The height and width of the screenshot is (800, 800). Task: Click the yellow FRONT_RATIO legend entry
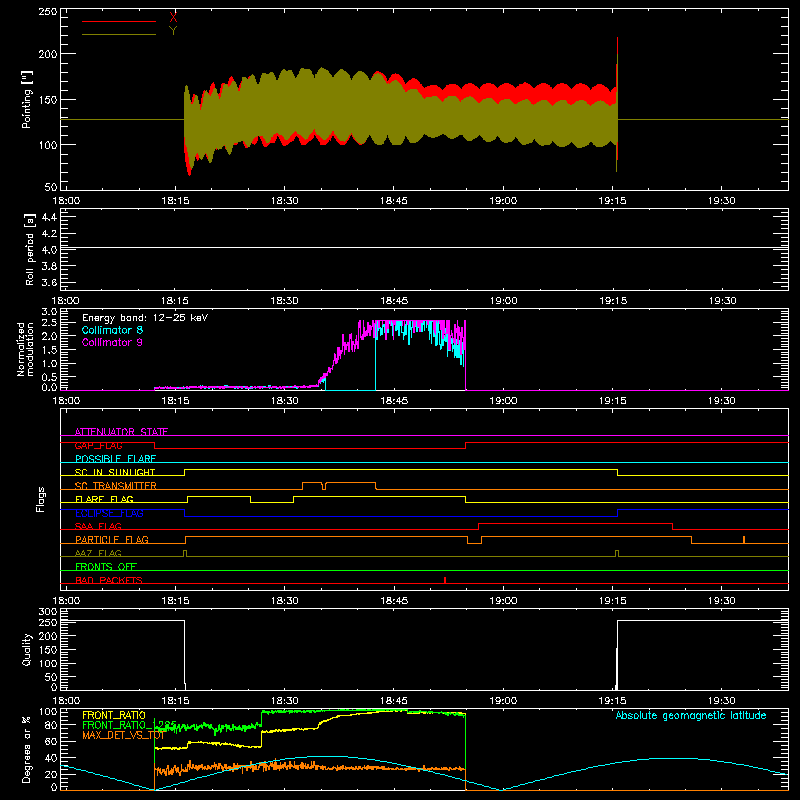114,715
